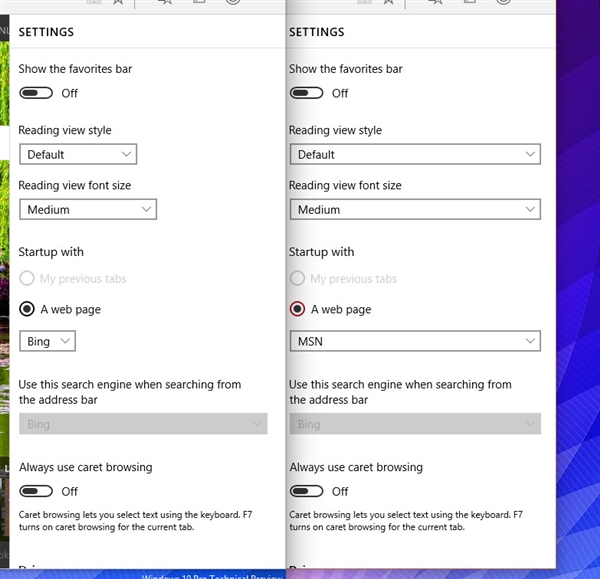Click the feedback smiley icon above left panel
The height and width of the screenshot is (579, 600).
pyautogui.click(x=232, y=3)
